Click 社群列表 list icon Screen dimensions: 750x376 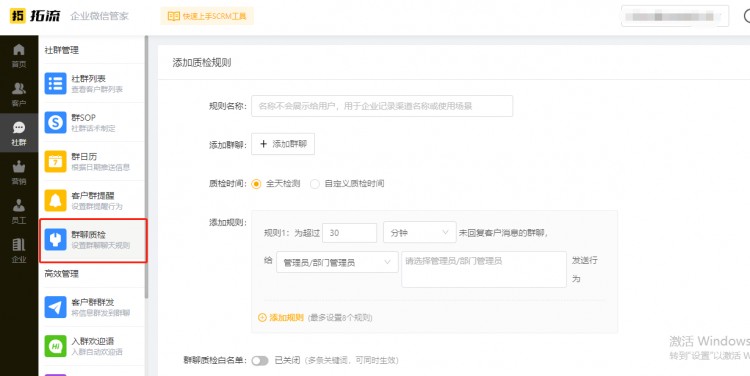pyautogui.click(x=55, y=84)
